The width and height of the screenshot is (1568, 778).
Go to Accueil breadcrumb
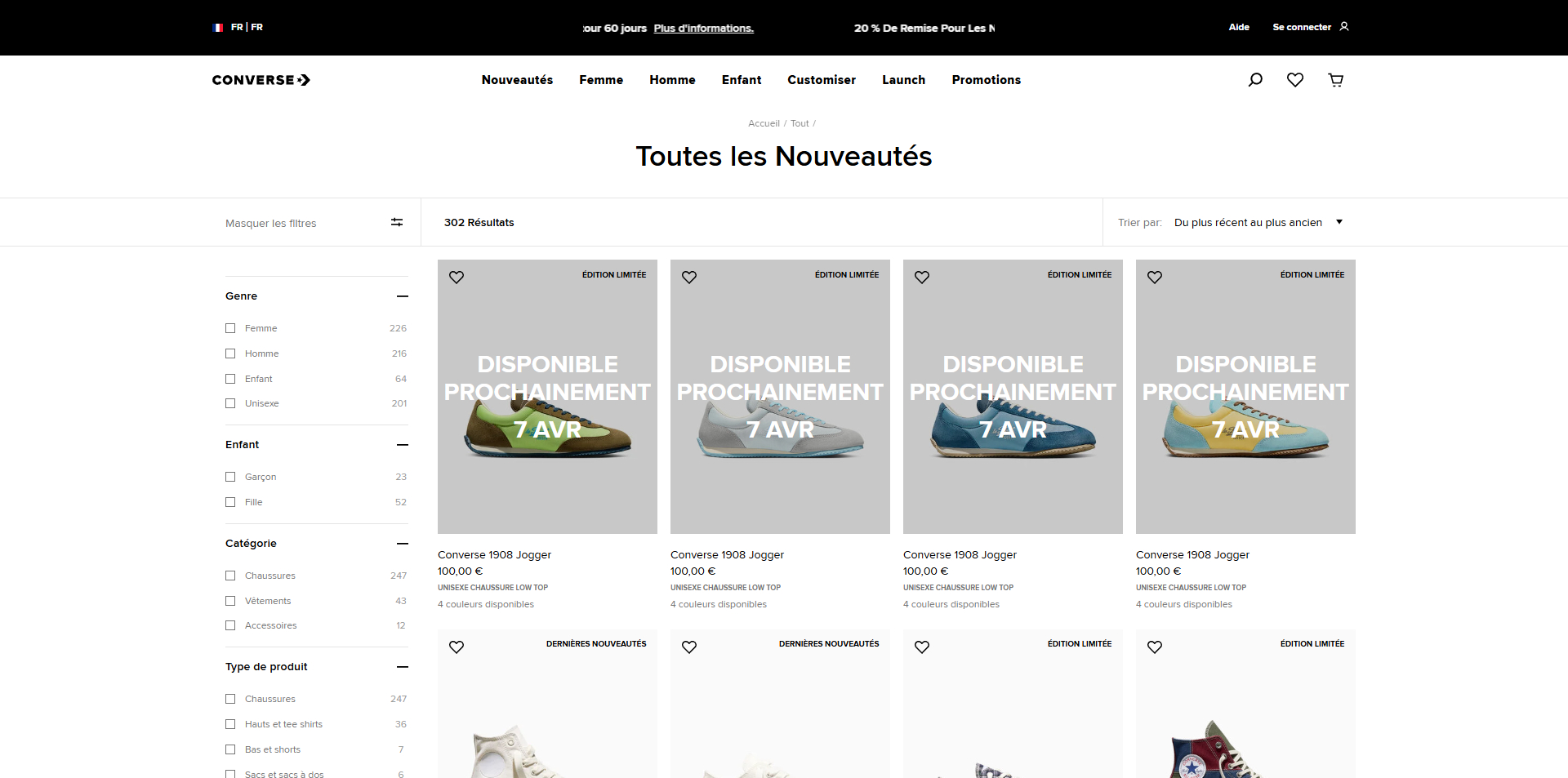pos(764,123)
